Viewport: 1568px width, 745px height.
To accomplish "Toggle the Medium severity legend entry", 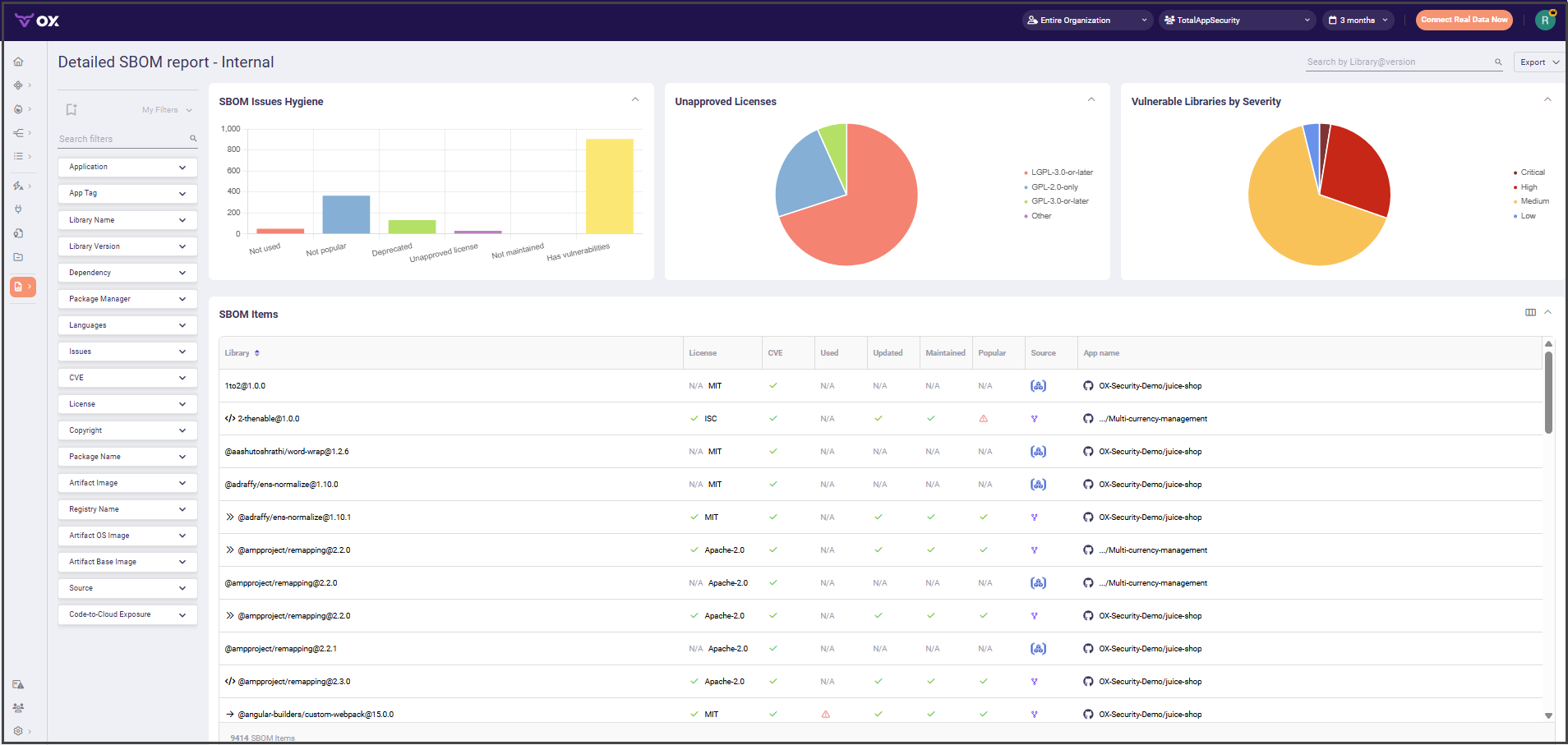I will coord(1533,201).
